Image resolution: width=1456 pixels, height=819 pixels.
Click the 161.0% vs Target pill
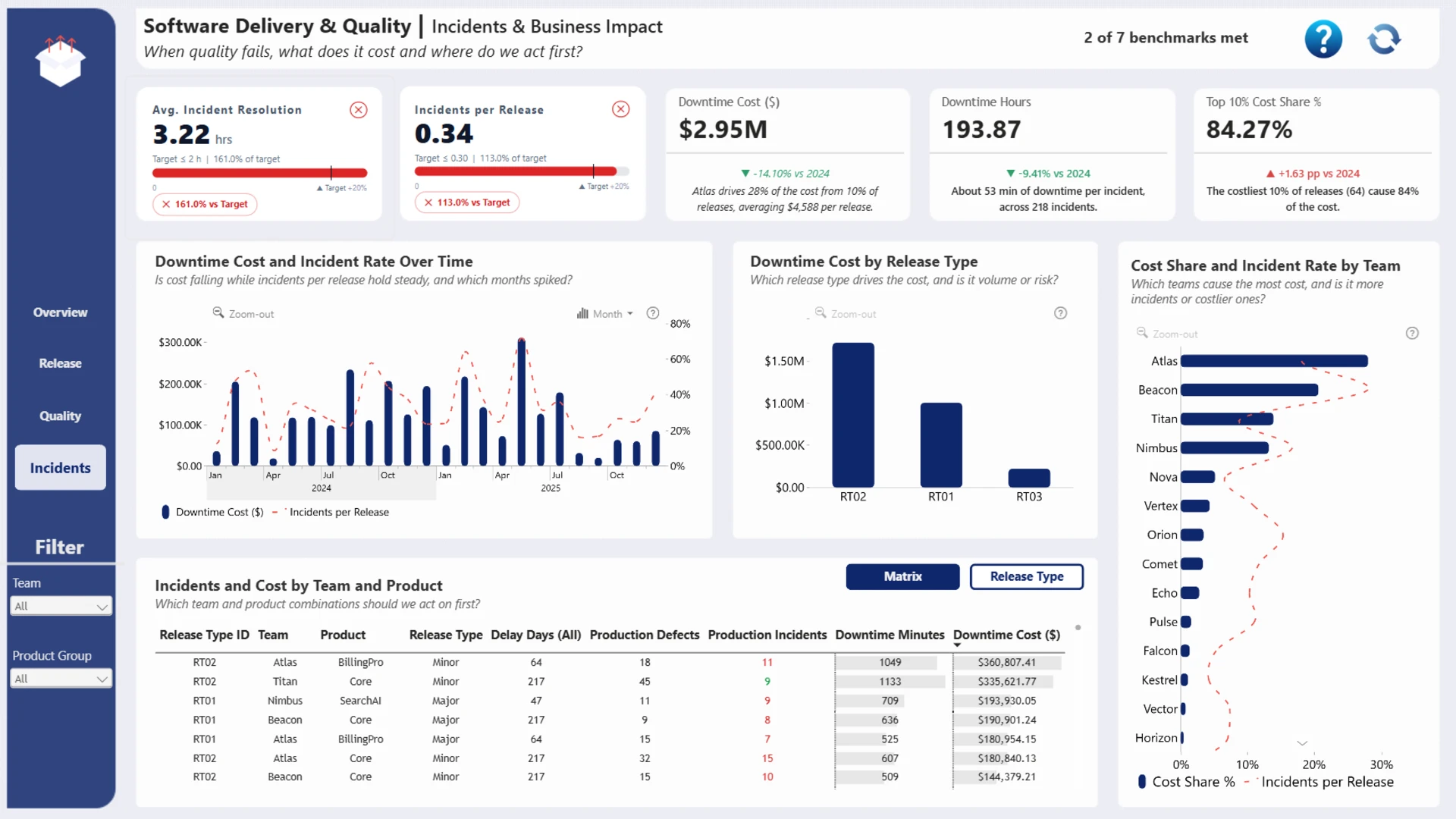coord(205,204)
